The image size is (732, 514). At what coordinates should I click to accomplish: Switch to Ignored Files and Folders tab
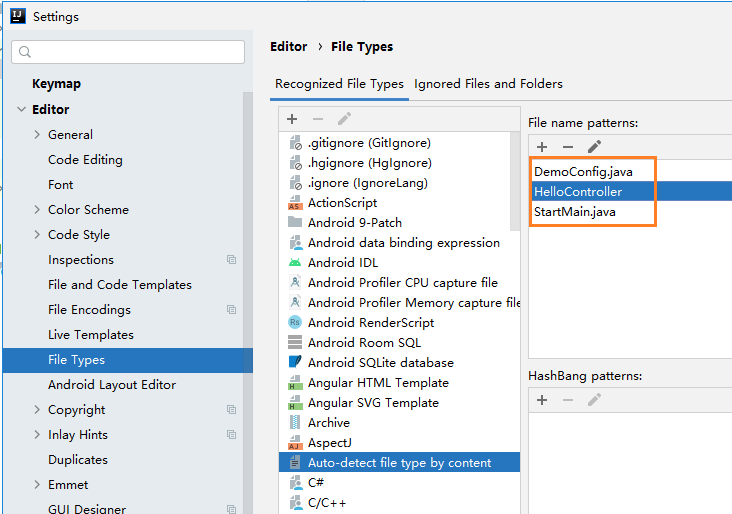(488, 84)
